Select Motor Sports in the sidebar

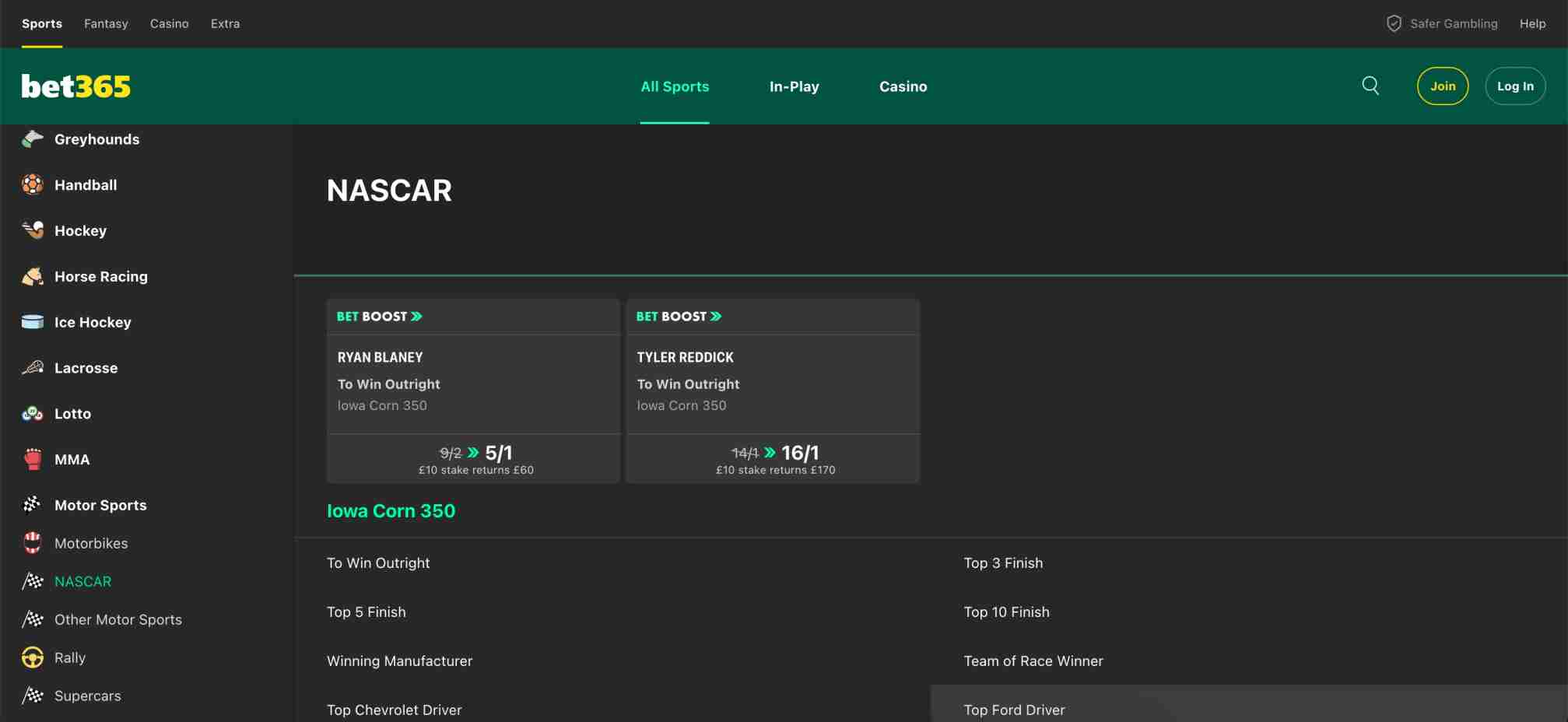point(100,505)
